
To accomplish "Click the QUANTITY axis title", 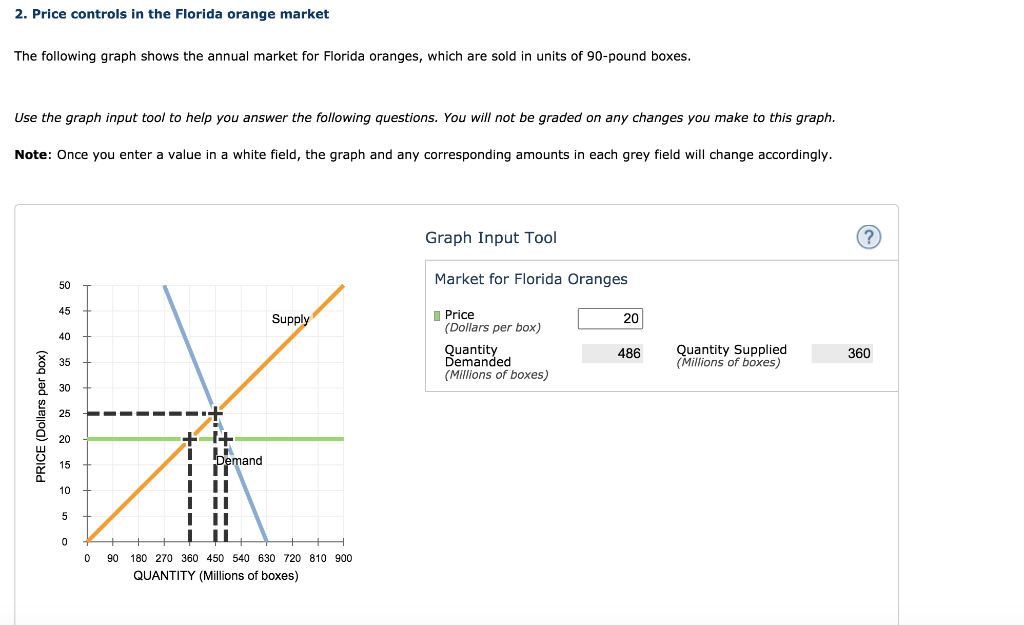I will click(216, 576).
